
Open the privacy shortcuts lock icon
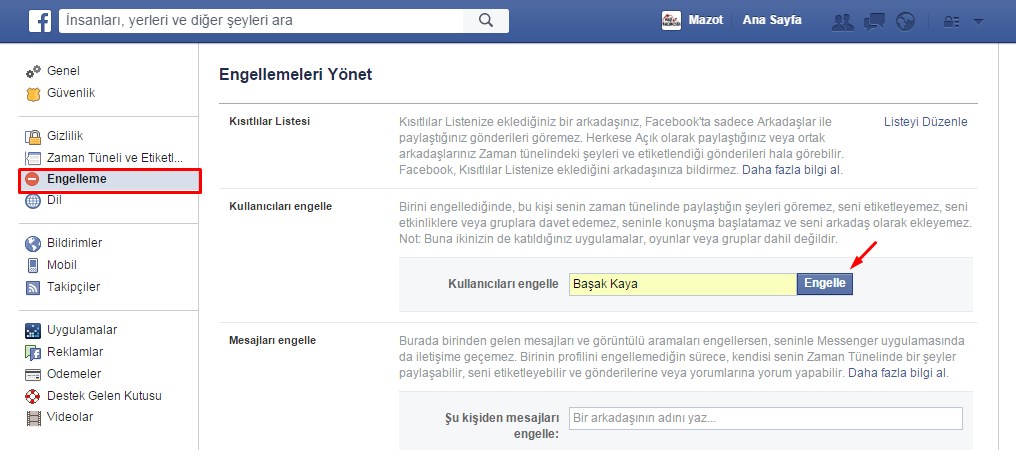pyautogui.click(x=949, y=21)
